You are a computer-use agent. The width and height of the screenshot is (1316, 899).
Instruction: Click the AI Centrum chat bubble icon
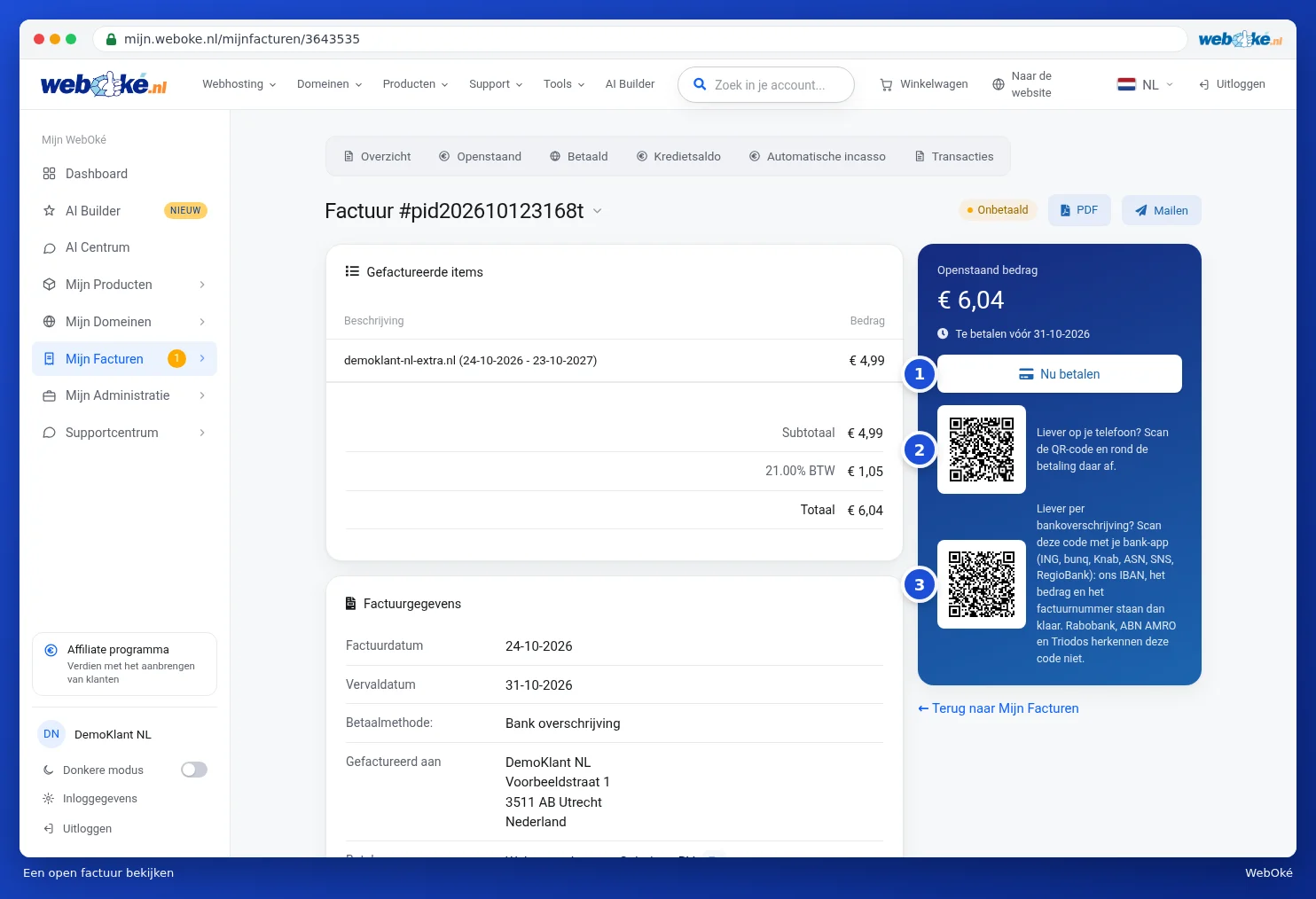(x=50, y=248)
